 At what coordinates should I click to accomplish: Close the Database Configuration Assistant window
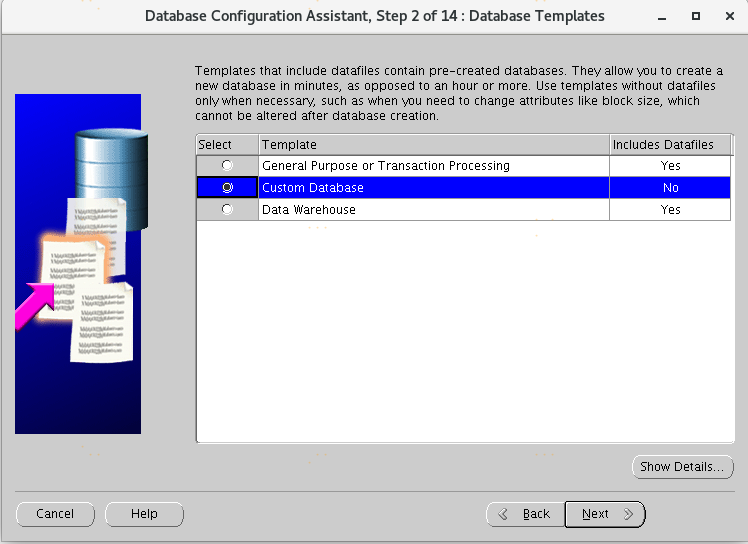point(728,16)
